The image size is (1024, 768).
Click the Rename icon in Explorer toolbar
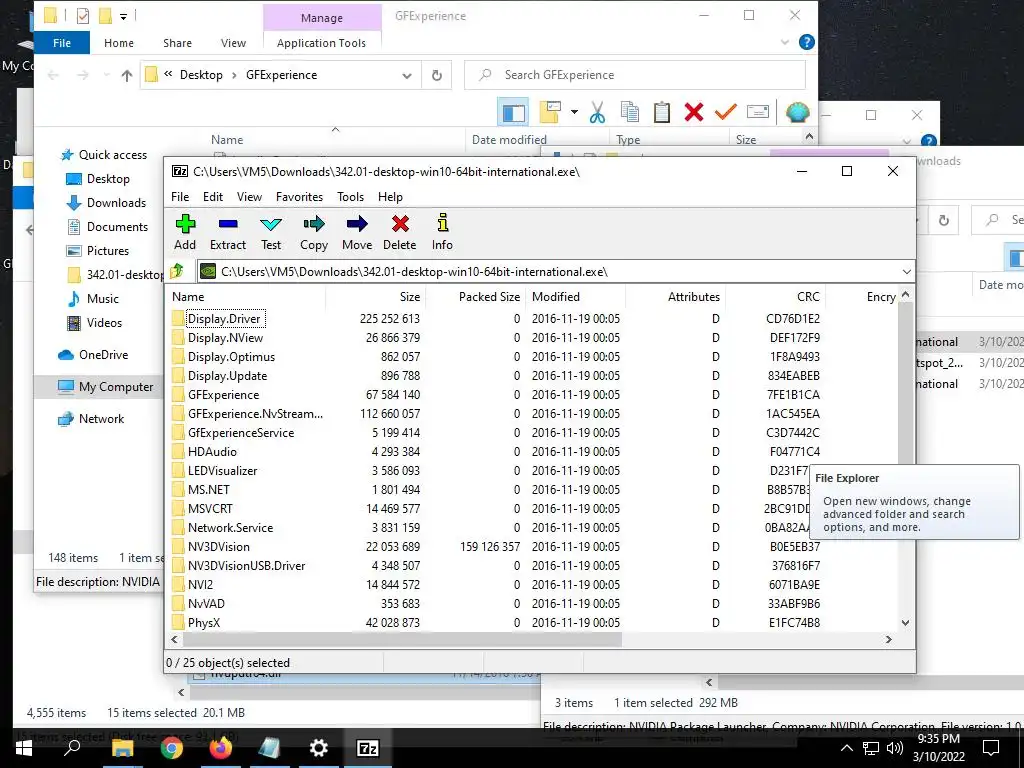[x=758, y=112]
